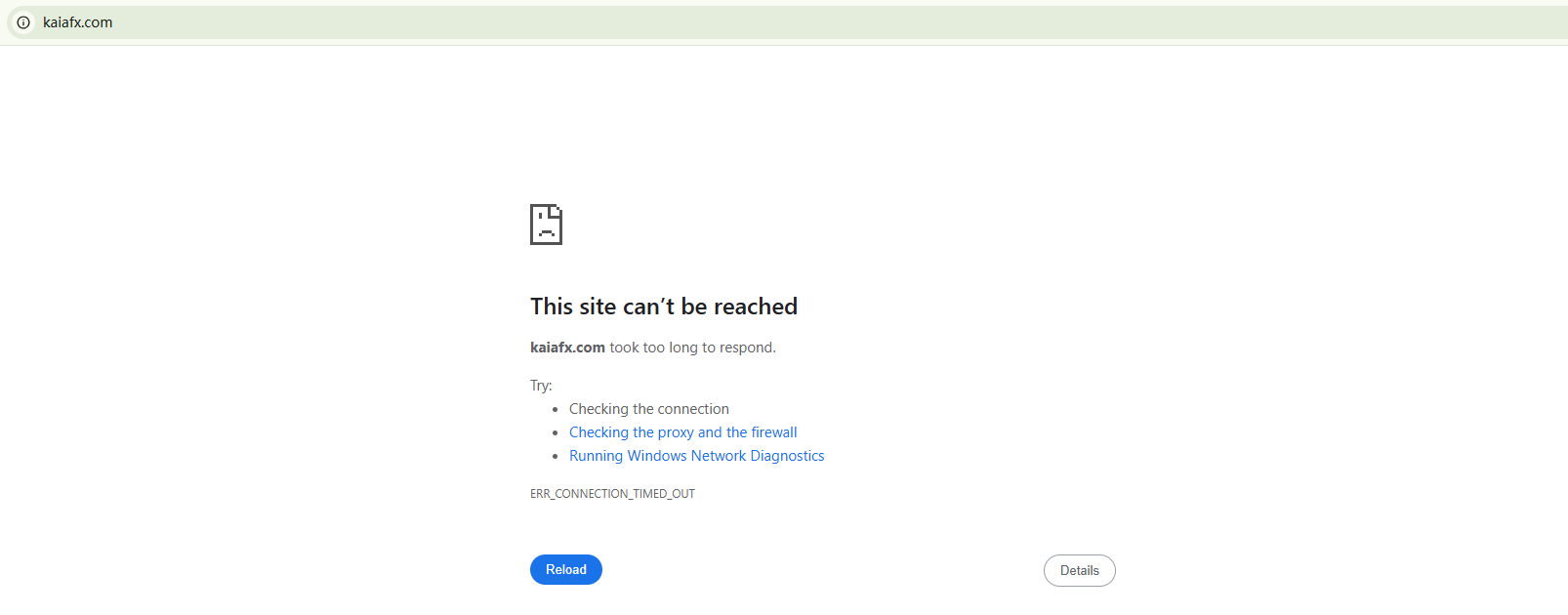The width and height of the screenshot is (1568, 615).
Task: Click the Details button
Action: (x=1080, y=571)
